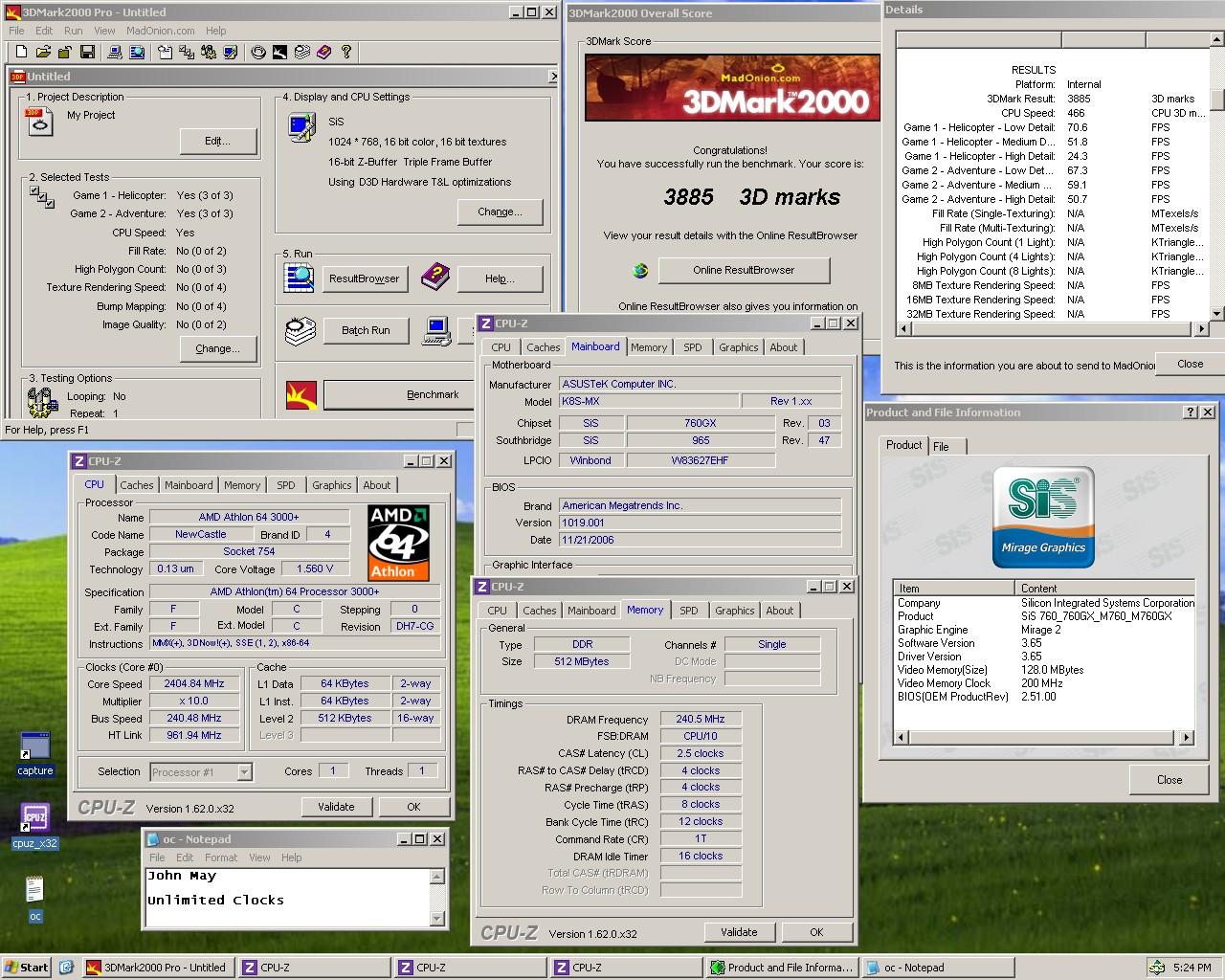This screenshot has height=980, width=1225.
Task: Click the Content column header in product list
Action: click(1105, 588)
